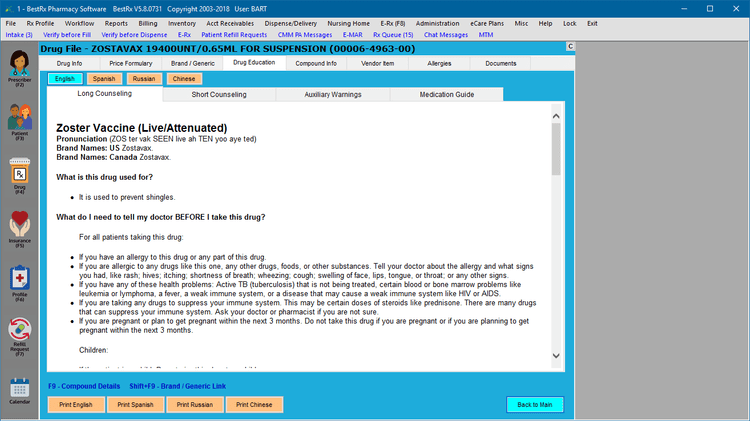
Task: Open the Patient (F3) sidebar icon
Action: click(x=20, y=122)
